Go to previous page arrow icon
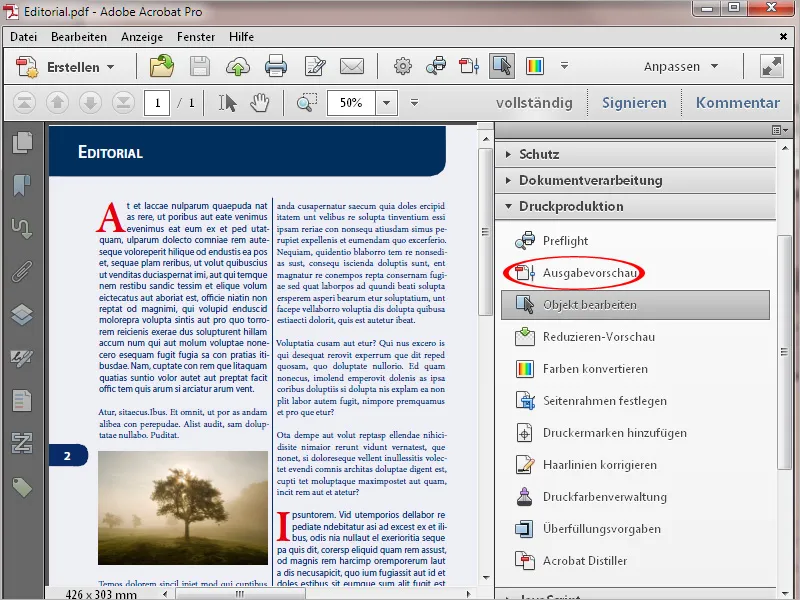Viewport: 800px width, 600px height. [x=57, y=103]
